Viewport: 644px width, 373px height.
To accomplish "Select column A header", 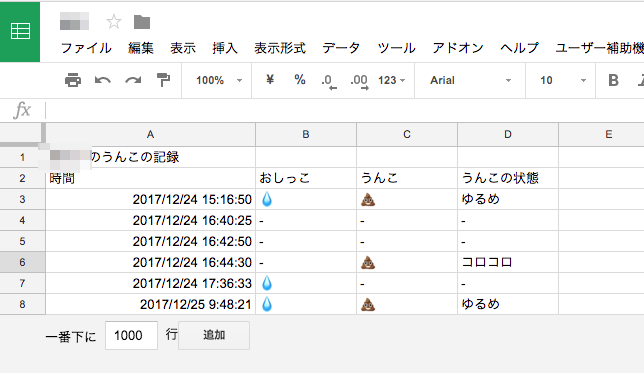I will click(150, 134).
